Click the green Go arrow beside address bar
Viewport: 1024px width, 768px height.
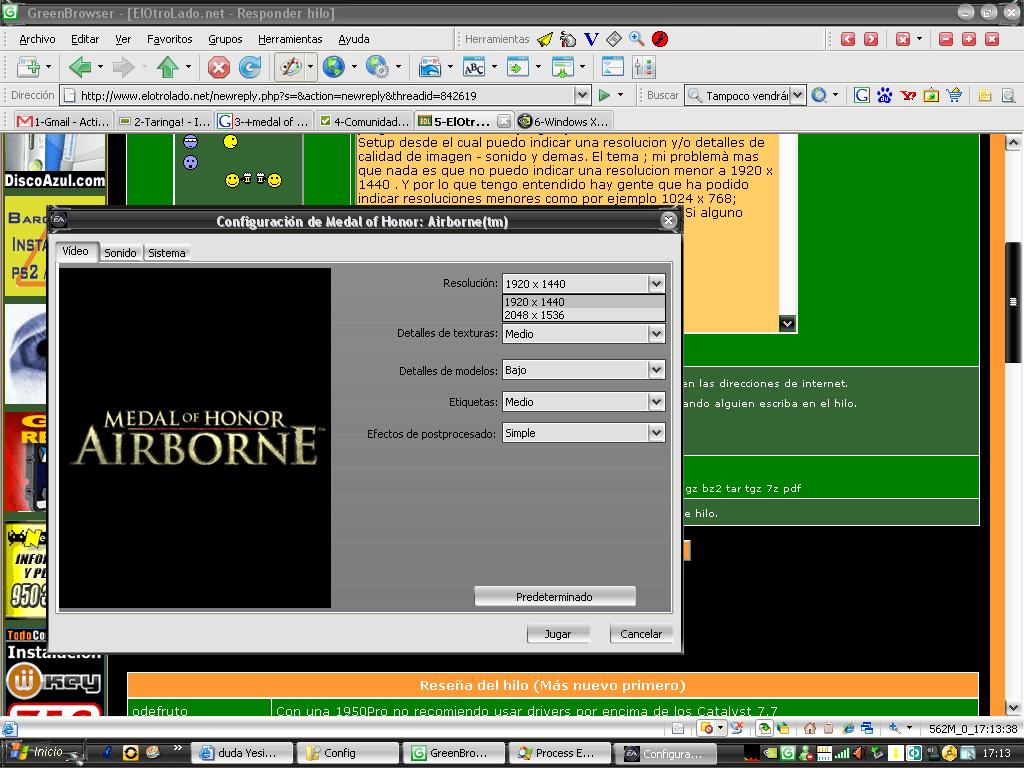[x=604, y=95]
